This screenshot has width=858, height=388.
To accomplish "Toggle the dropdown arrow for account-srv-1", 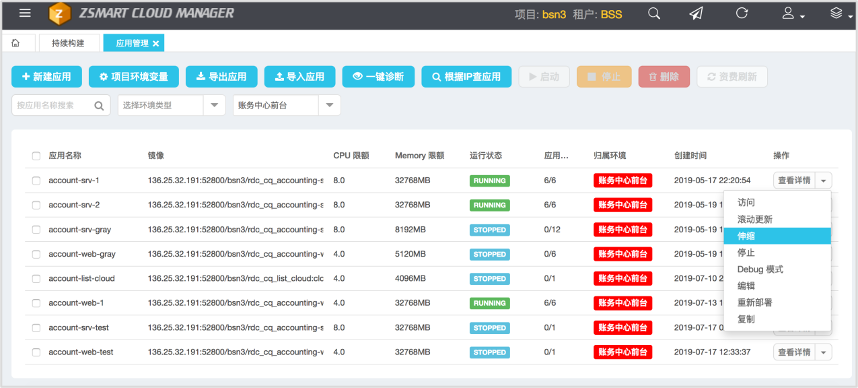I will [824, 181].
